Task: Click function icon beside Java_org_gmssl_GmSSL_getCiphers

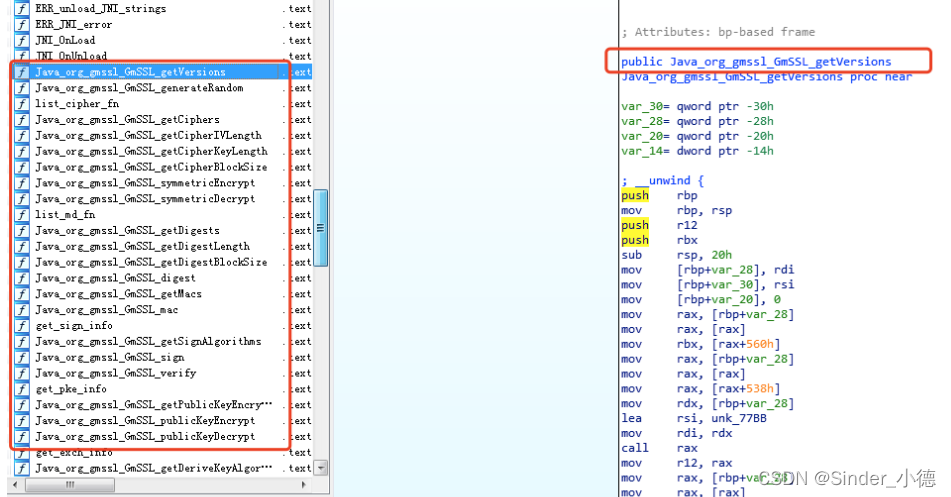Action: click(22, 120)
